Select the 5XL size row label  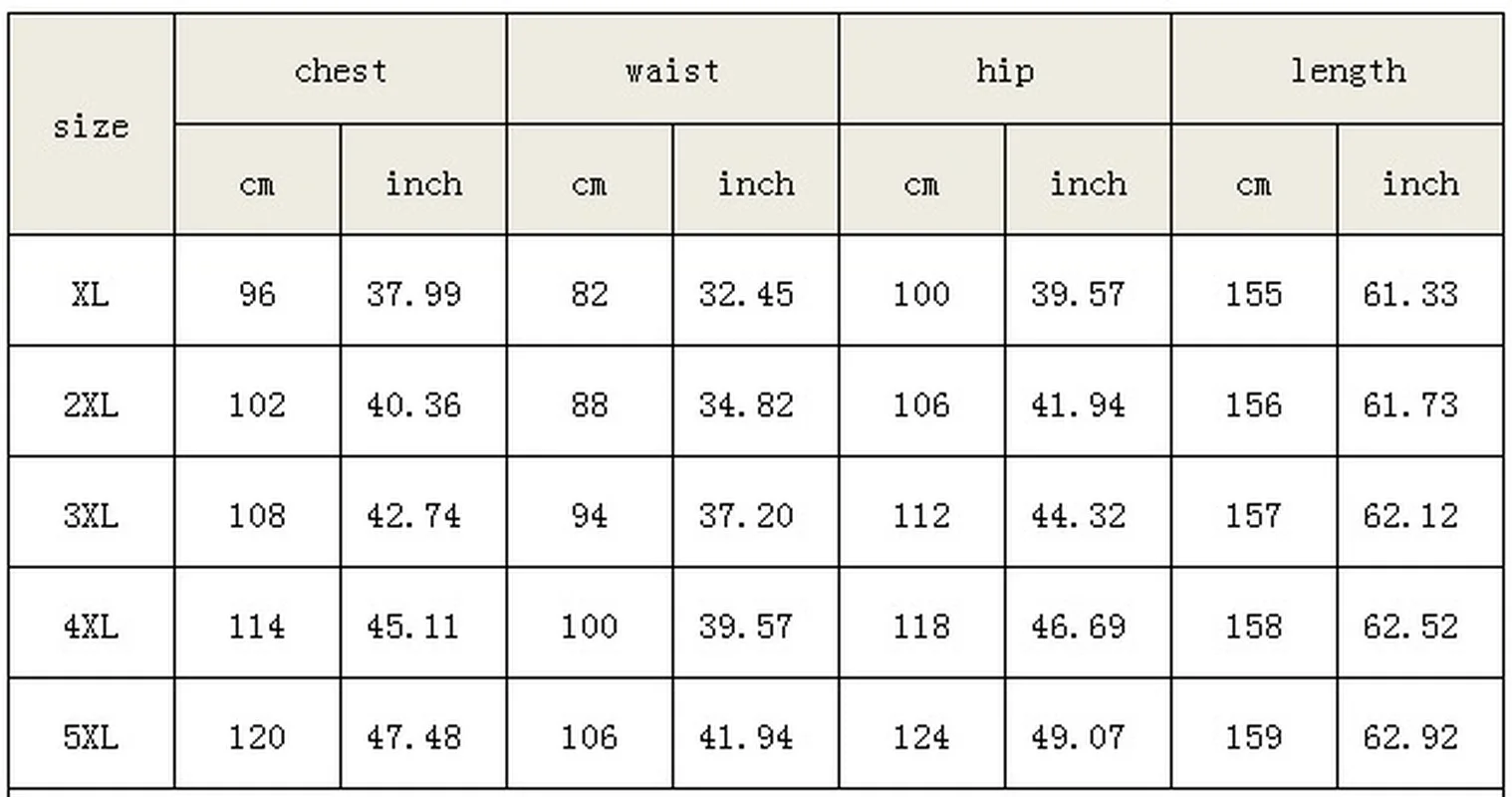tap(92, 734)
